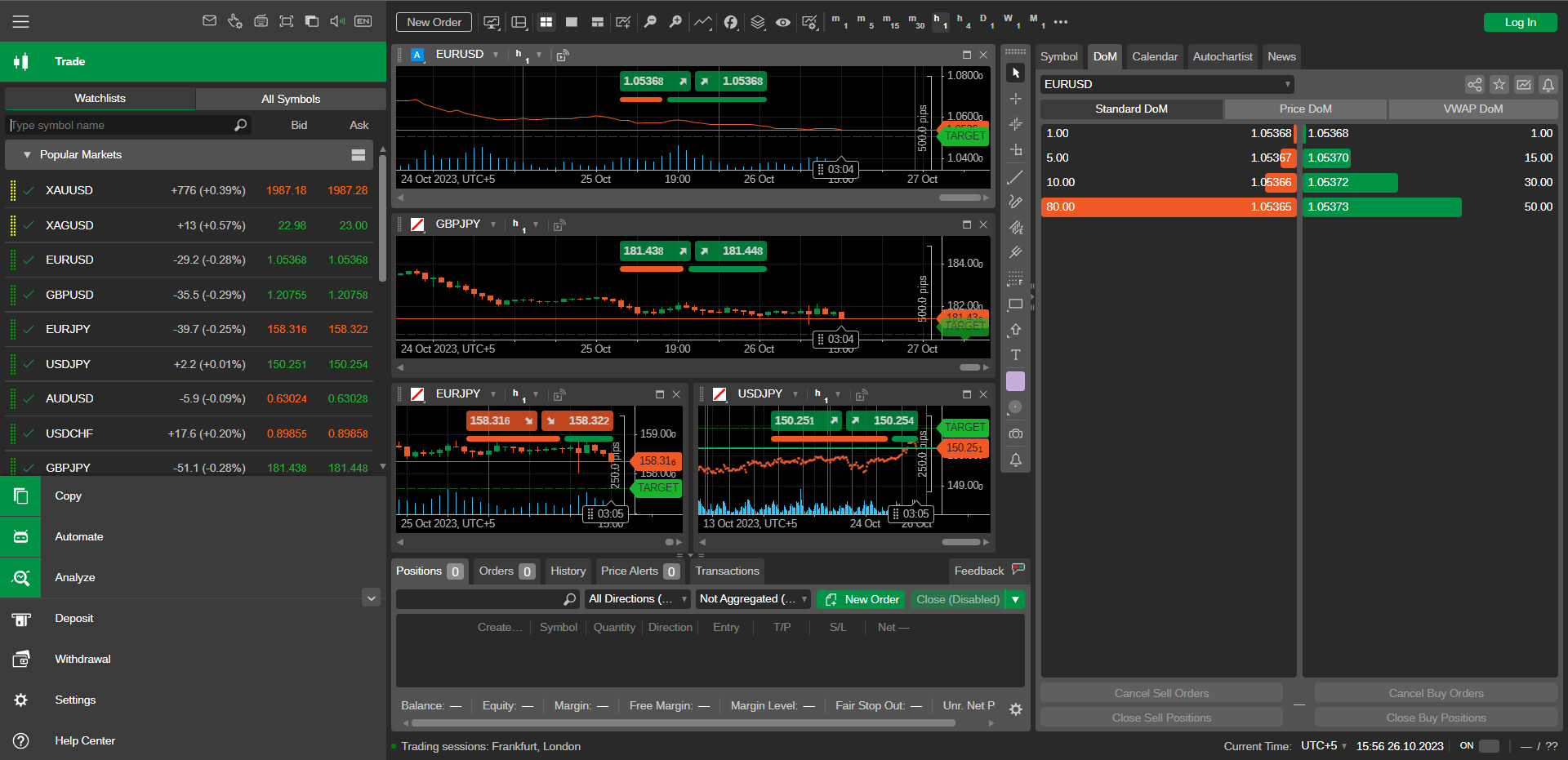Open the Price DoM tab
Image resolution: width=1568 pixels, height=760 pixels.
pos(1304,109)
